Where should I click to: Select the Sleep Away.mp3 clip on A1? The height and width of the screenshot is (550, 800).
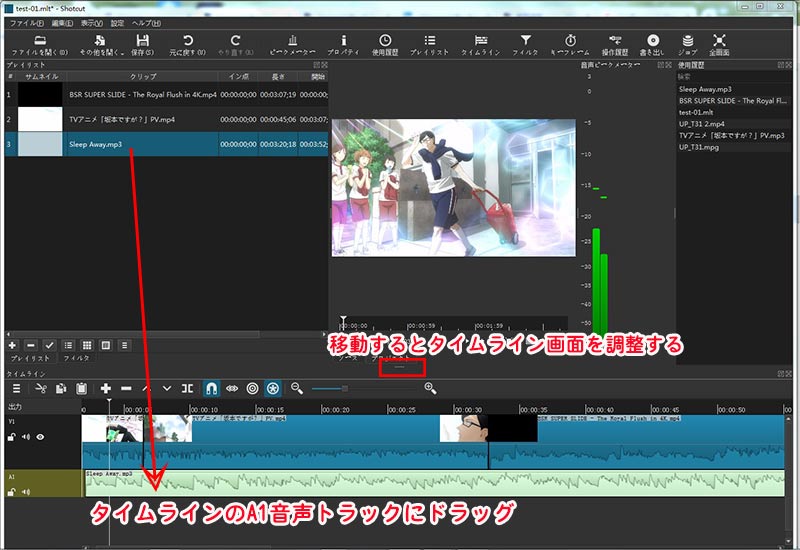tap(435, 483)
